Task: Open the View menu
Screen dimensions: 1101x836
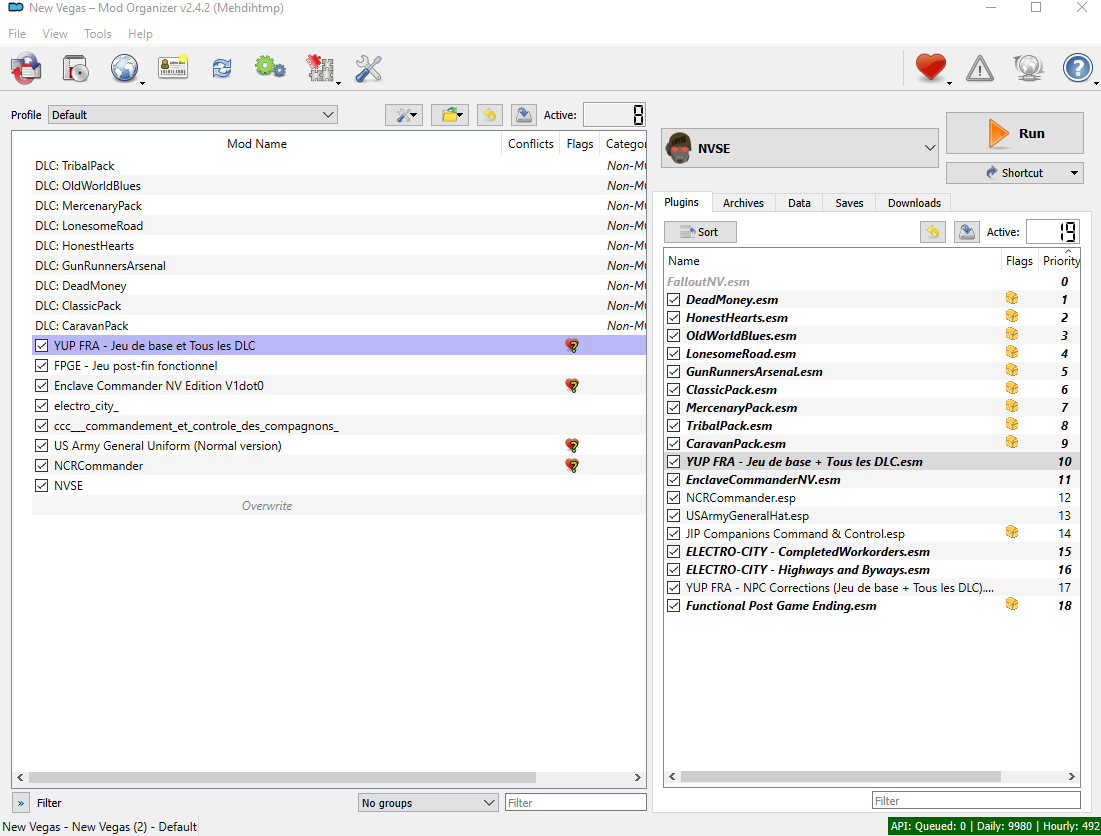Action: (x=55, y=34)
